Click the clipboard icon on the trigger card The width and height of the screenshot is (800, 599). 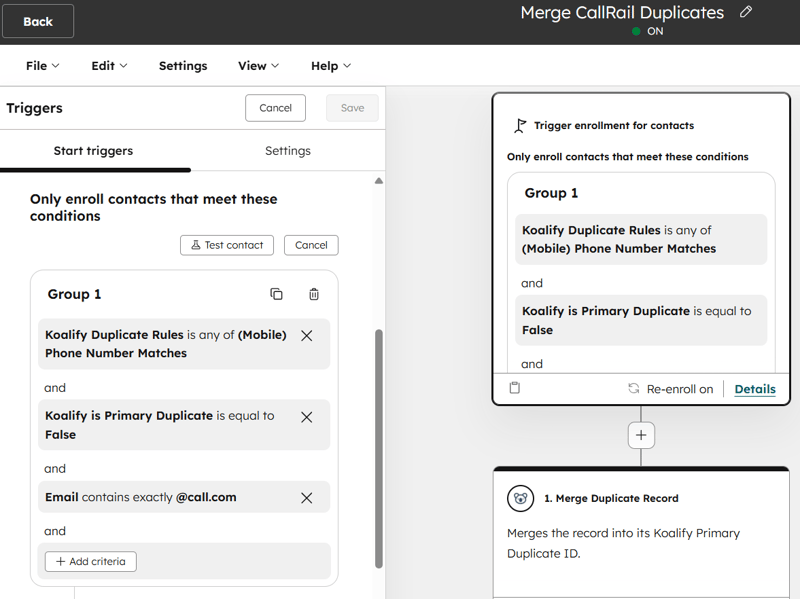pyautogui.click(x=514, y=387)
